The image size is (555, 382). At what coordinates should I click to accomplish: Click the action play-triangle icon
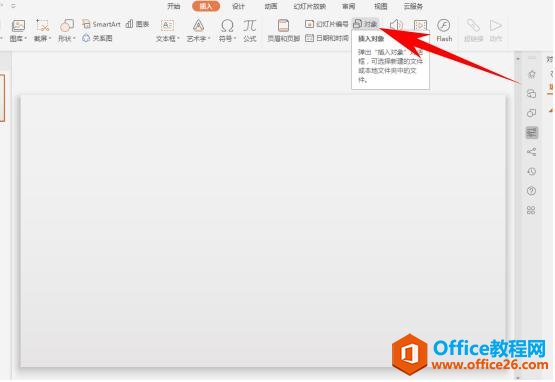tap(496, 25)
